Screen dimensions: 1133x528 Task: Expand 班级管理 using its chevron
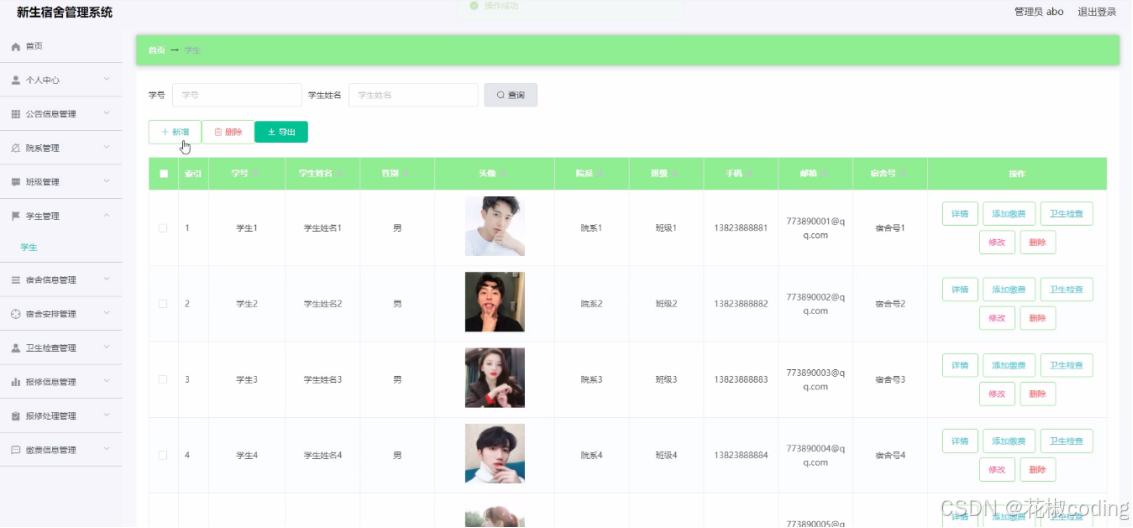coord(107,181)
